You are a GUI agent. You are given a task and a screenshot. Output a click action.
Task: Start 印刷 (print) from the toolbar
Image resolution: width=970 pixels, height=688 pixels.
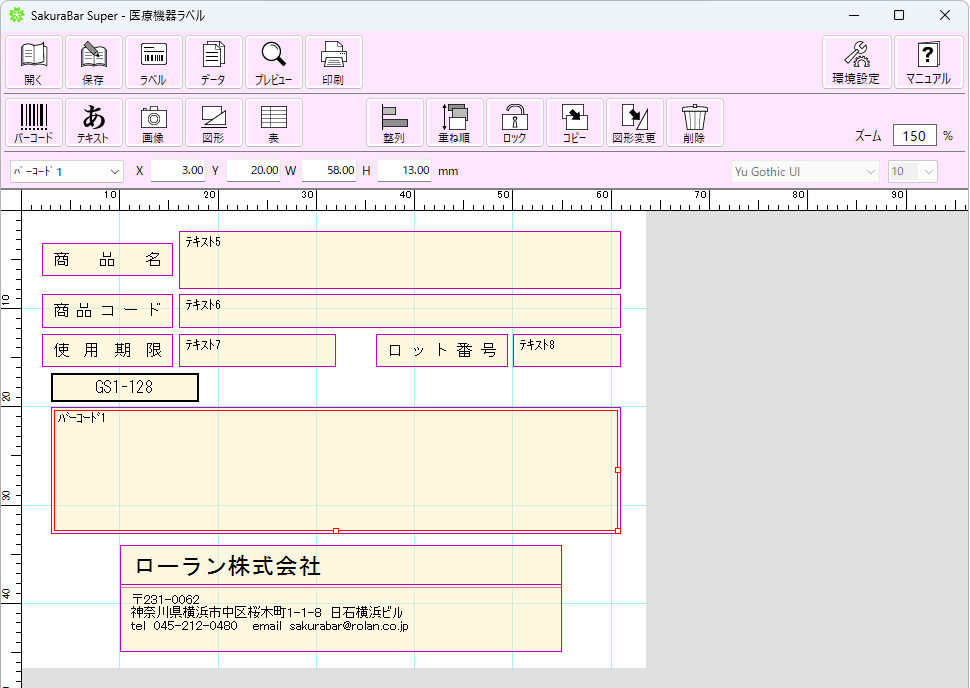(x=333, y=61)
